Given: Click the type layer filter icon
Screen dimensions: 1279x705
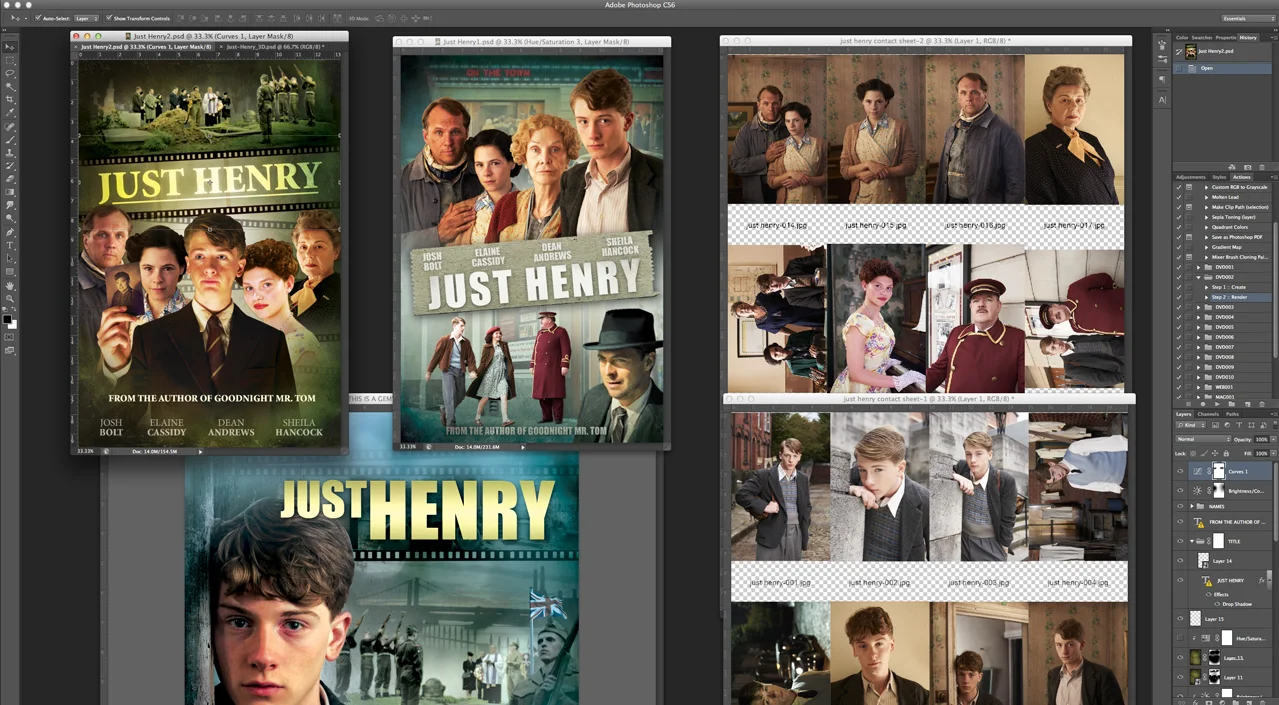Looking at the screenshot, I should [1239, 425].
